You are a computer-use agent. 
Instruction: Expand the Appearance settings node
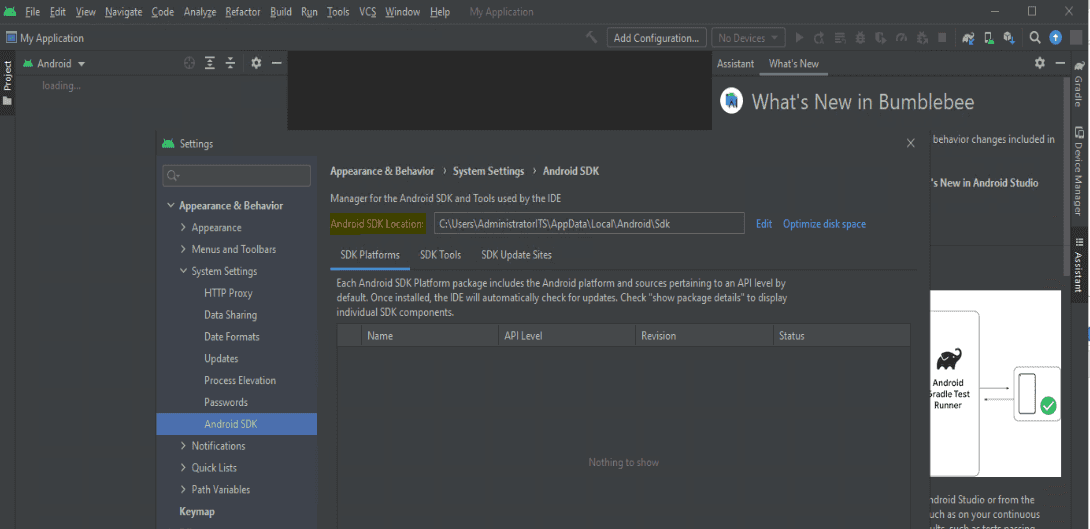184,227
